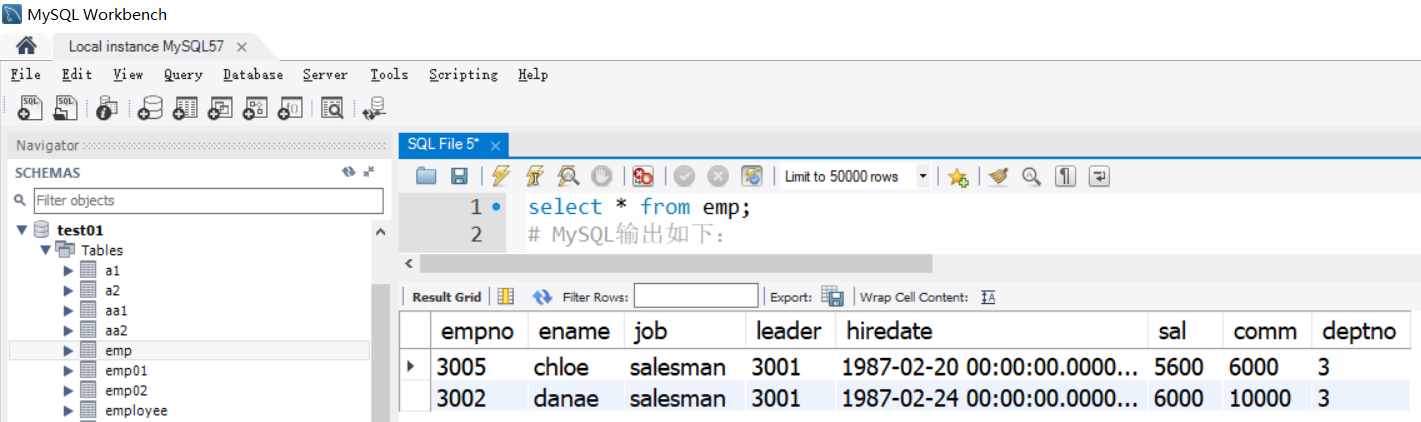The image size is (1421, 422).
Task: Switch to Local instance MySQL57 tab
Action: (146, 46)
